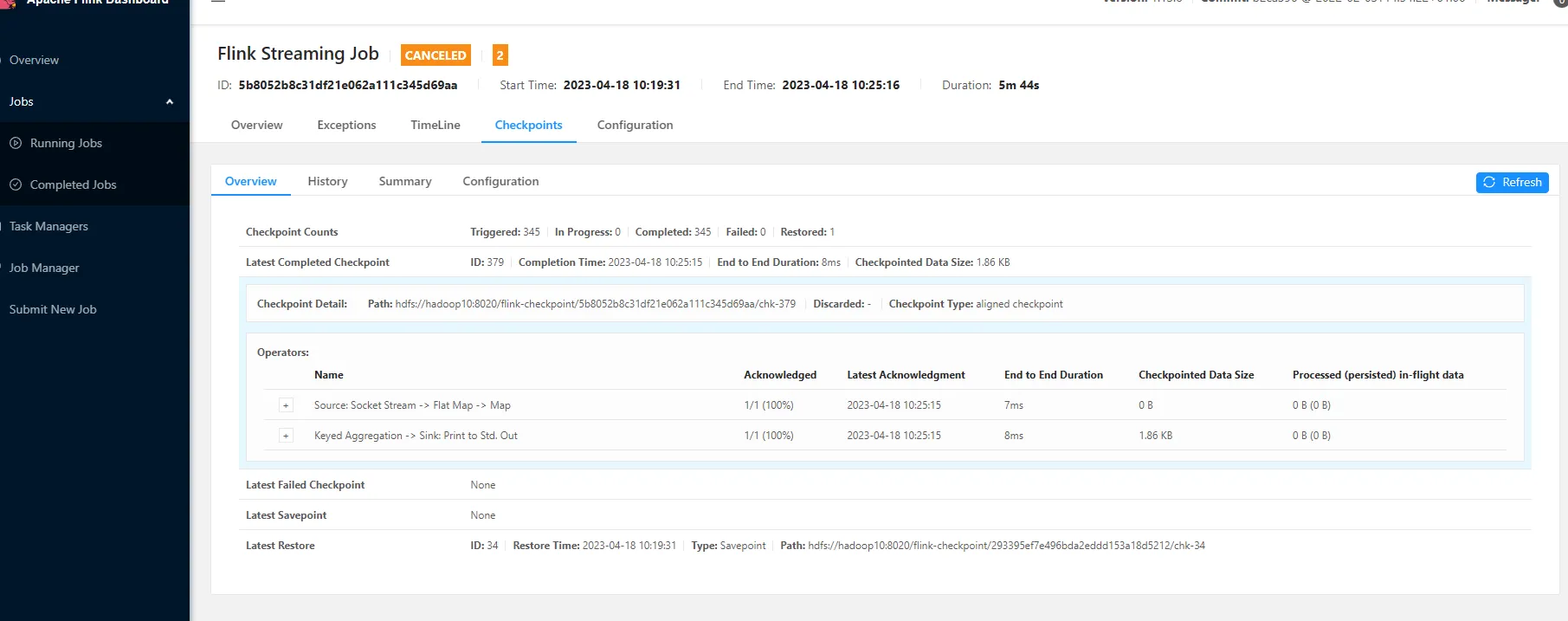Image resolution: width=1568 pixels, height=621 pixels.
Task: Click the Start Time value 10:19:31
Action: pos(622,85)
